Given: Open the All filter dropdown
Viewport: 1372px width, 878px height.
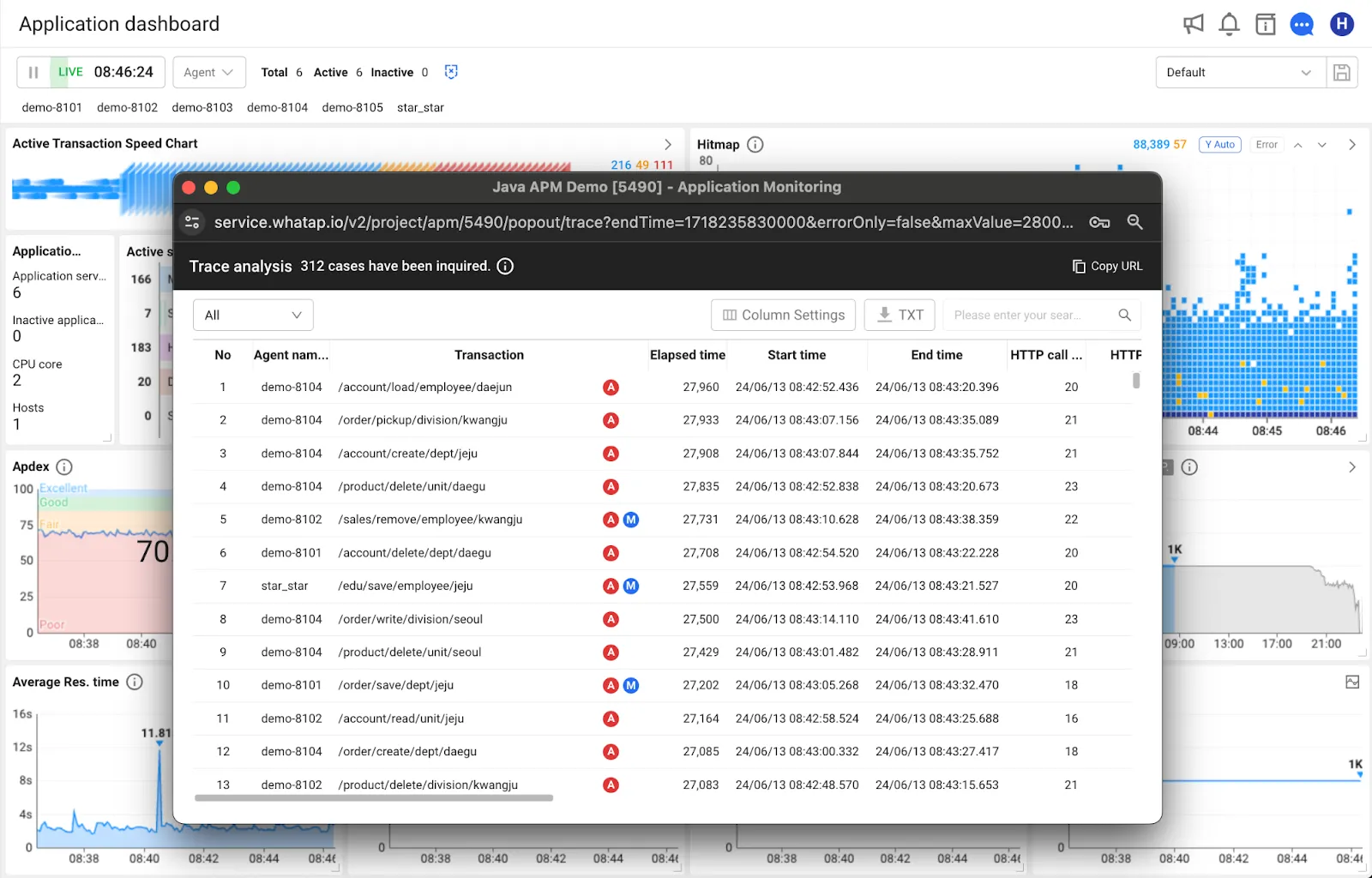Looking at the screenshot, I should [253, 316].
